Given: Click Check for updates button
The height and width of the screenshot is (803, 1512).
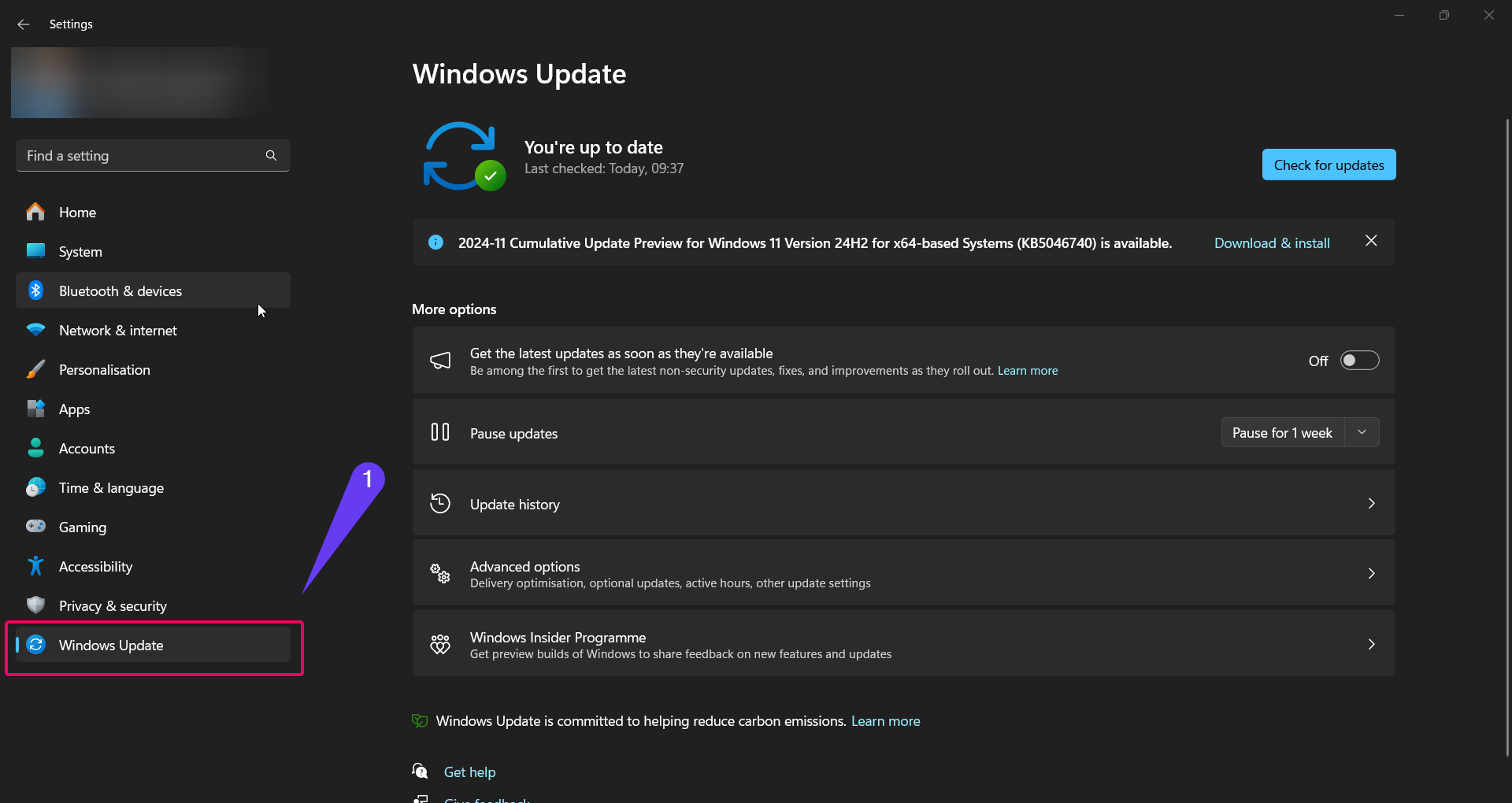Looking at the screenshot, I should (1329, 165).
